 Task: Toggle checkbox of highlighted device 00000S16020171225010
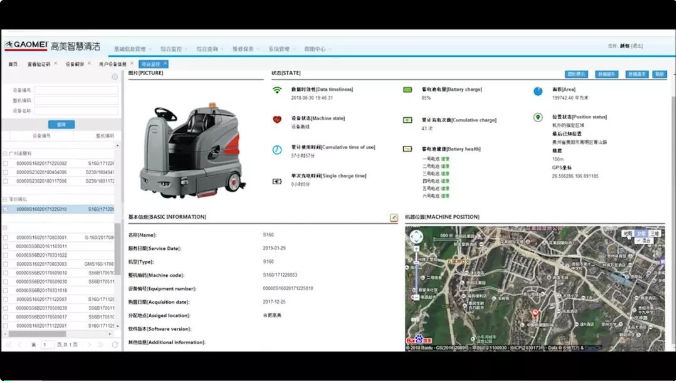pyautogui.click(x=6, y=209)
